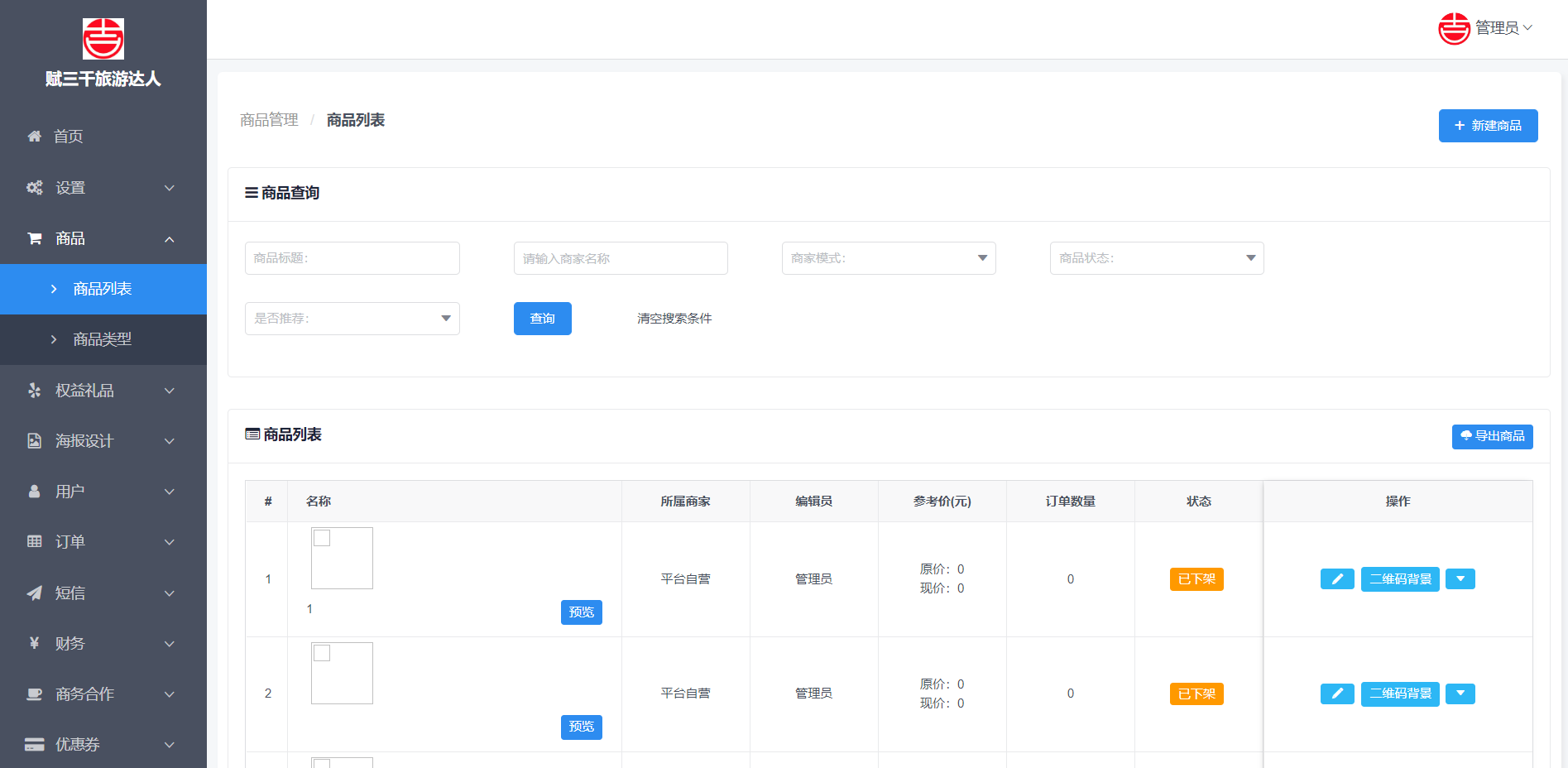Screen dimensions: 1568x768
Task: Click 清空搜索条件 to reset filters
Action: click(674, 319)
